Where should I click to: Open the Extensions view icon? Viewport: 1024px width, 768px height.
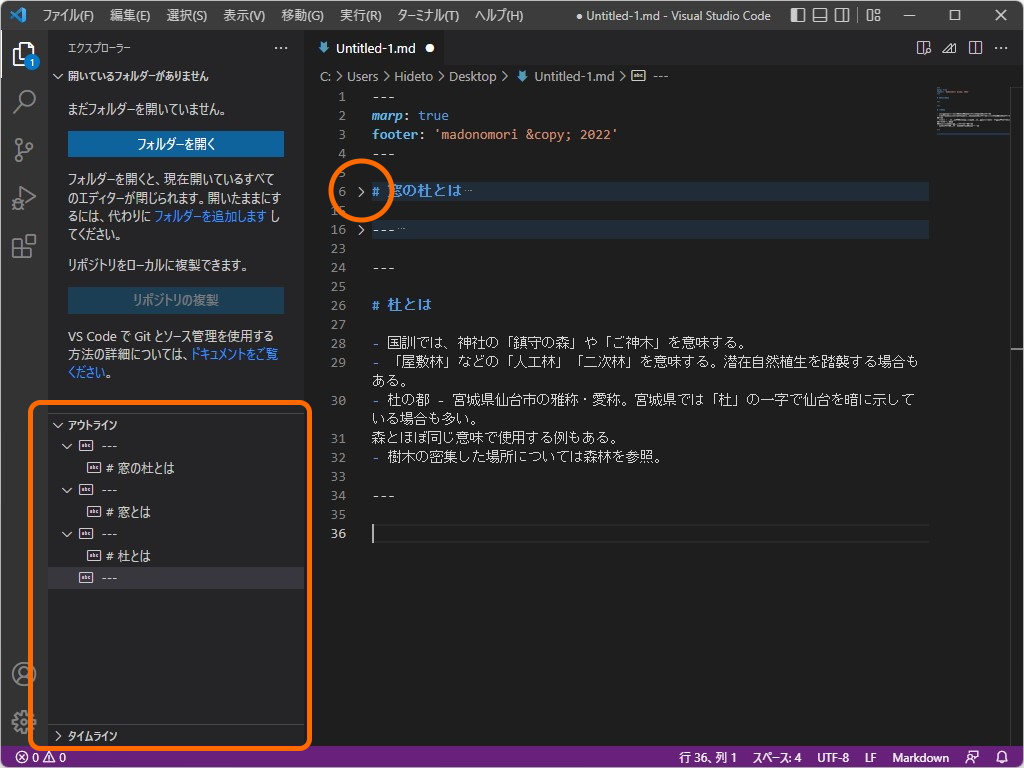click(24, 246)
